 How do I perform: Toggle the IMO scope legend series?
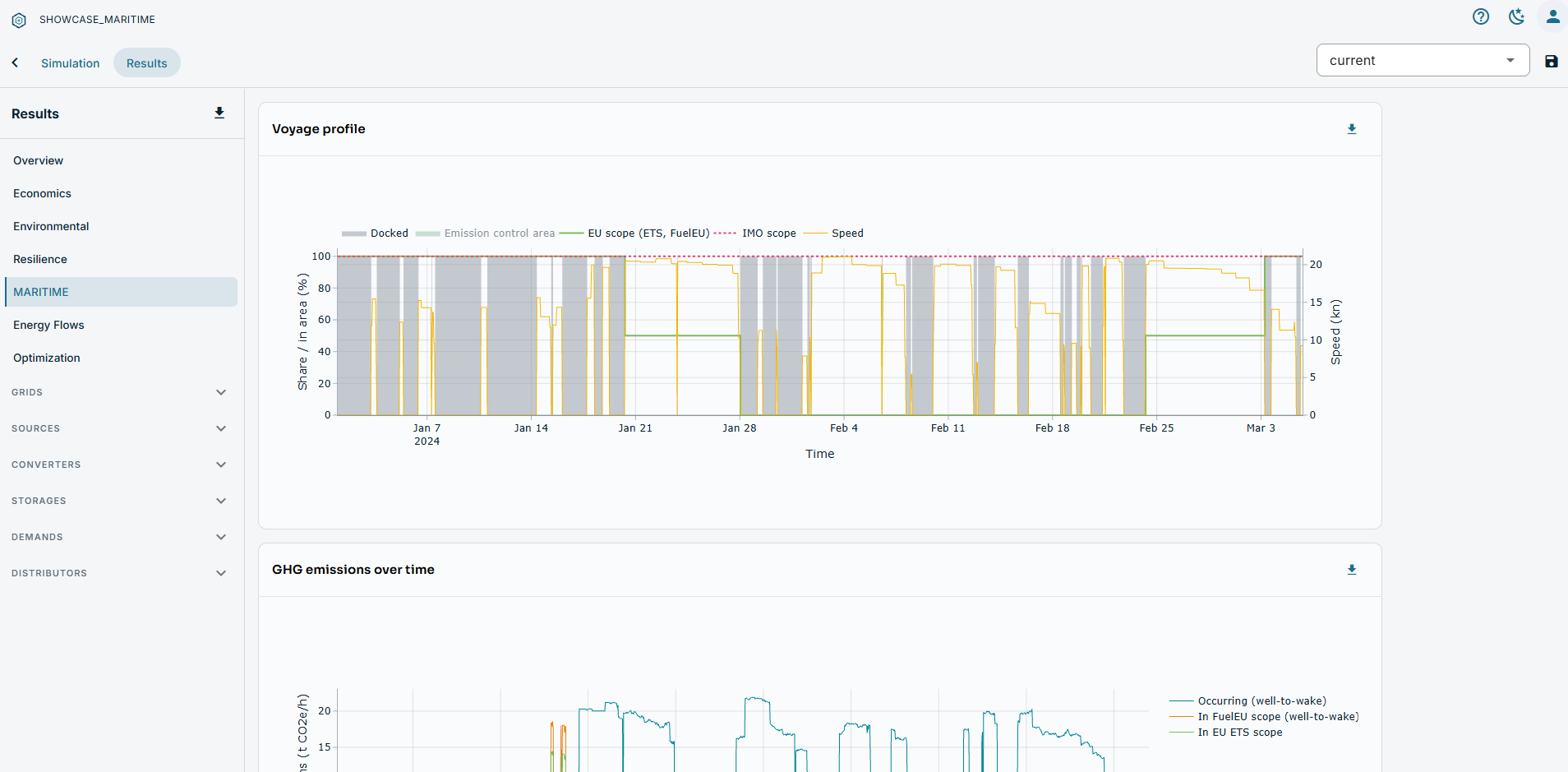tap(755, 233)
